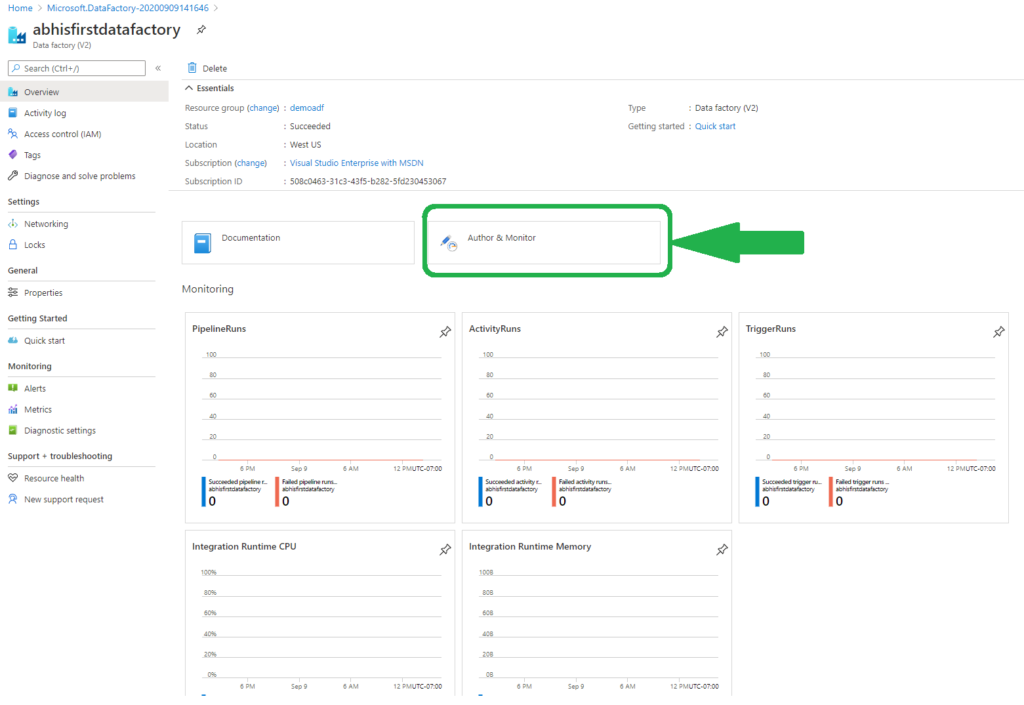Open Diagnostic settings in sidebar
The height and width of the screenshot is (705, 1024).
point(60,431)
